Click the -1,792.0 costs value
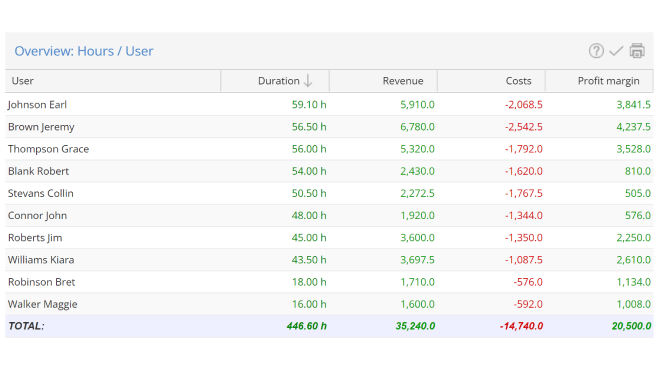 pyautogui.click(x=524, y=149)
